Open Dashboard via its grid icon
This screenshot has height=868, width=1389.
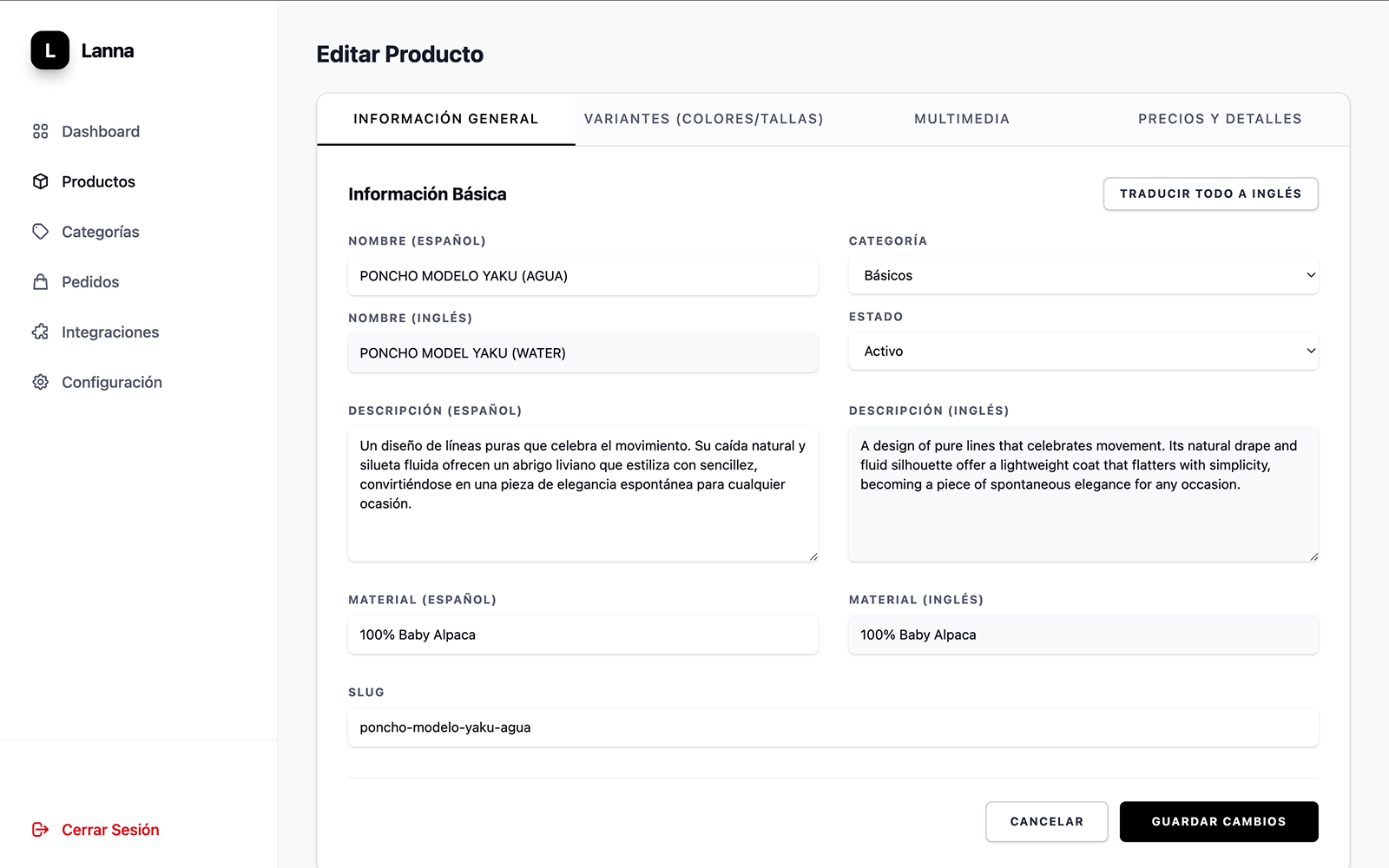point(40,131)
